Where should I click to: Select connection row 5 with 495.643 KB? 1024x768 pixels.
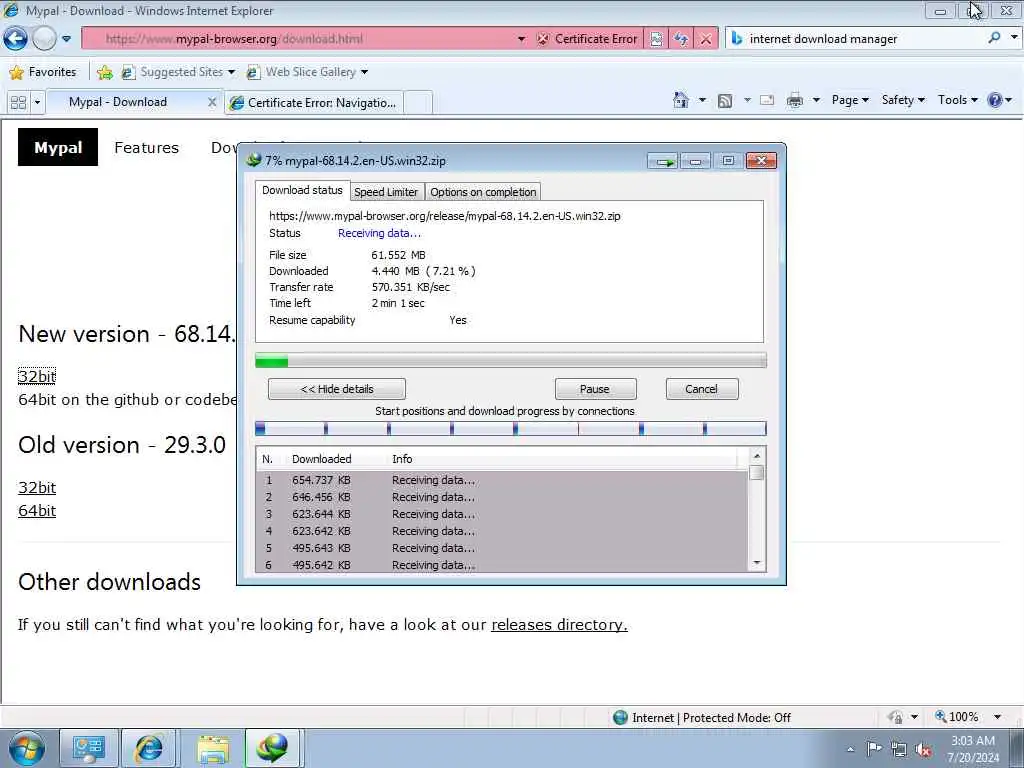[502, 548]
